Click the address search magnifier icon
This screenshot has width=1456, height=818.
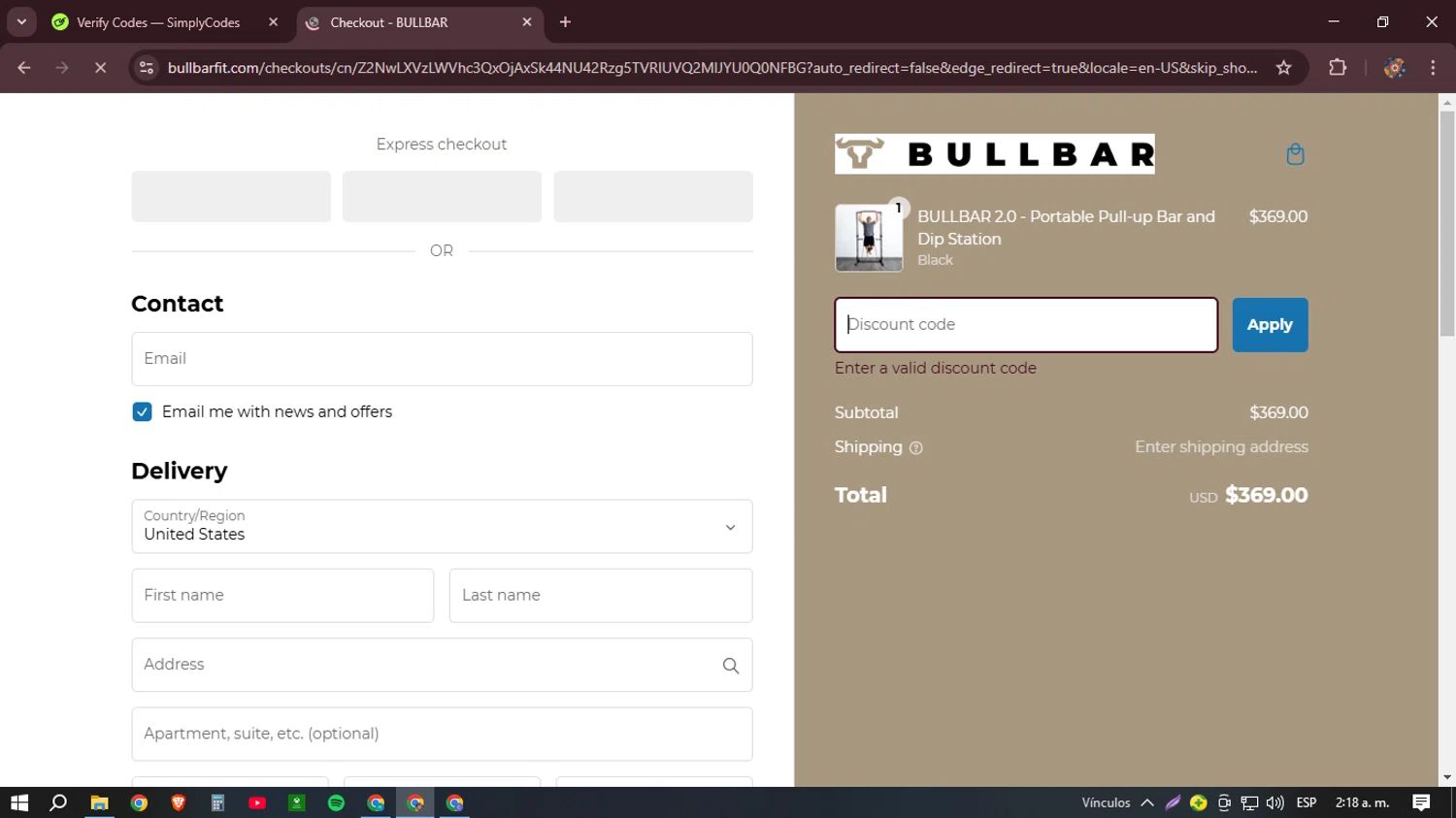coord(731,666)
